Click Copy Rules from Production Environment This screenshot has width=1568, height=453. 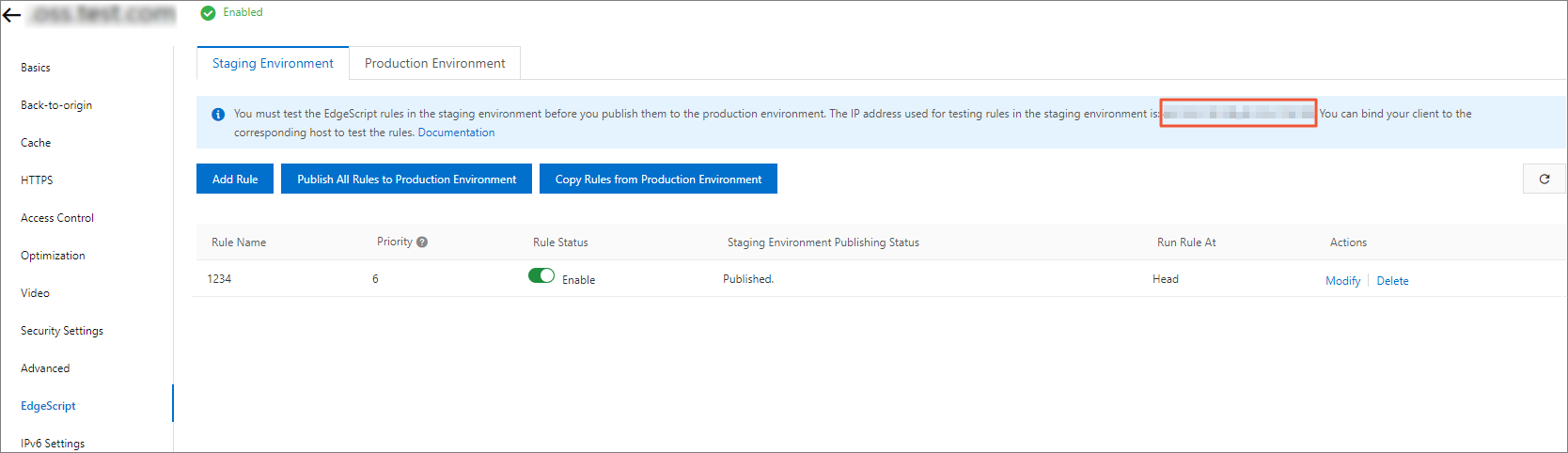[658, 179]
